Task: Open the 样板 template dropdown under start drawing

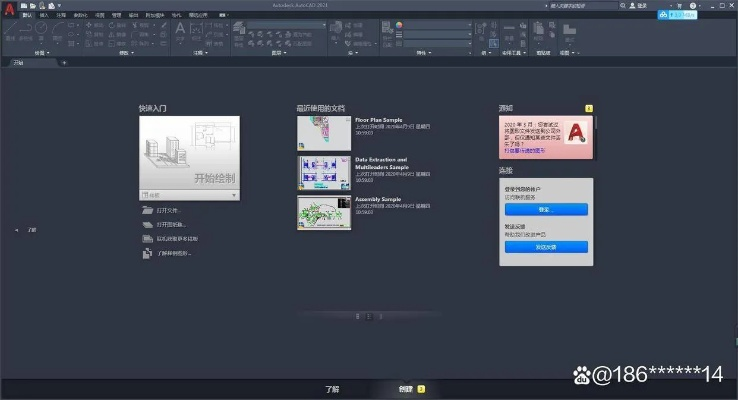Action: pyautogui.click(x=189, y=195)
